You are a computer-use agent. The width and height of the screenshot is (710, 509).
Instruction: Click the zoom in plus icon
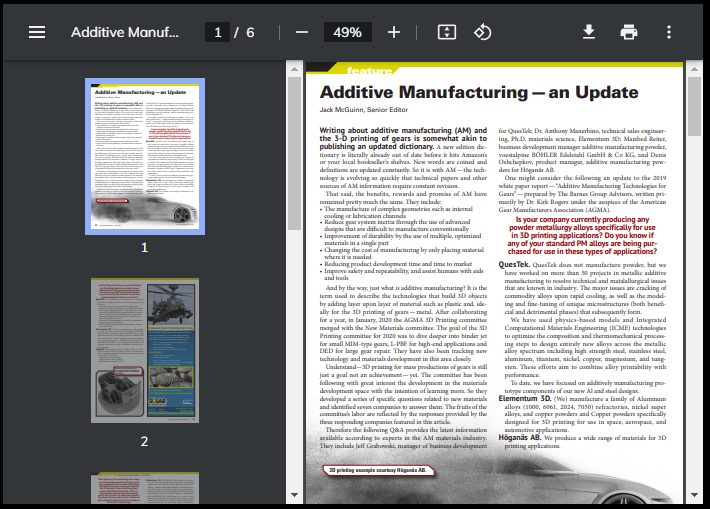[x=394, y=32]
